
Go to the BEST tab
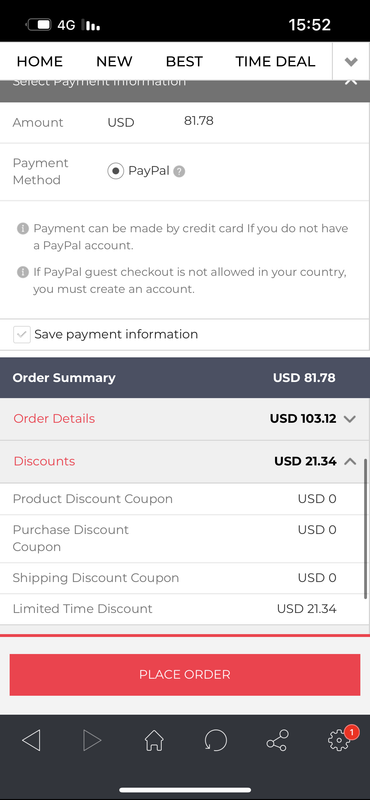click(184, 62)
